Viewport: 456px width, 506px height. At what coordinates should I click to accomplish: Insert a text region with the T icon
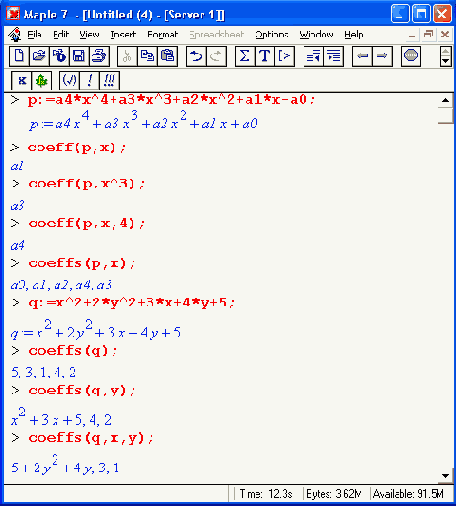tap(265, 56)
